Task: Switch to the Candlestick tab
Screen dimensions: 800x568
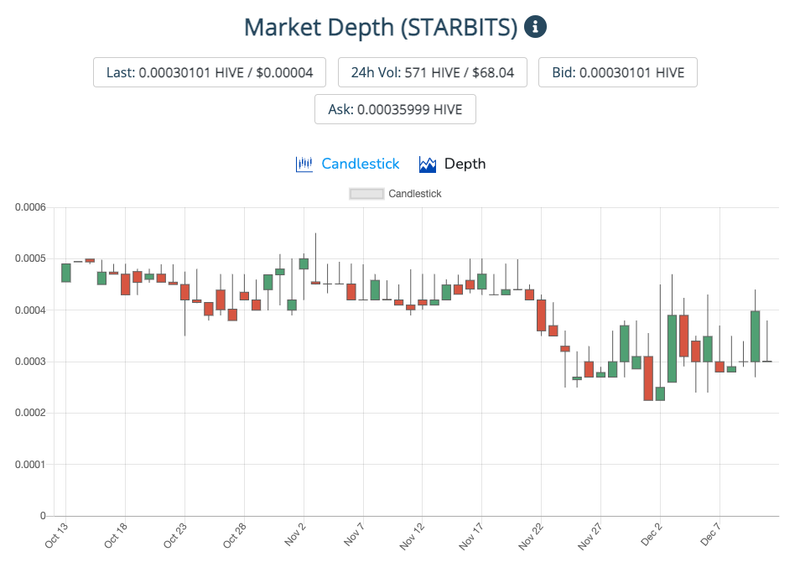Action: pos(360,164)
